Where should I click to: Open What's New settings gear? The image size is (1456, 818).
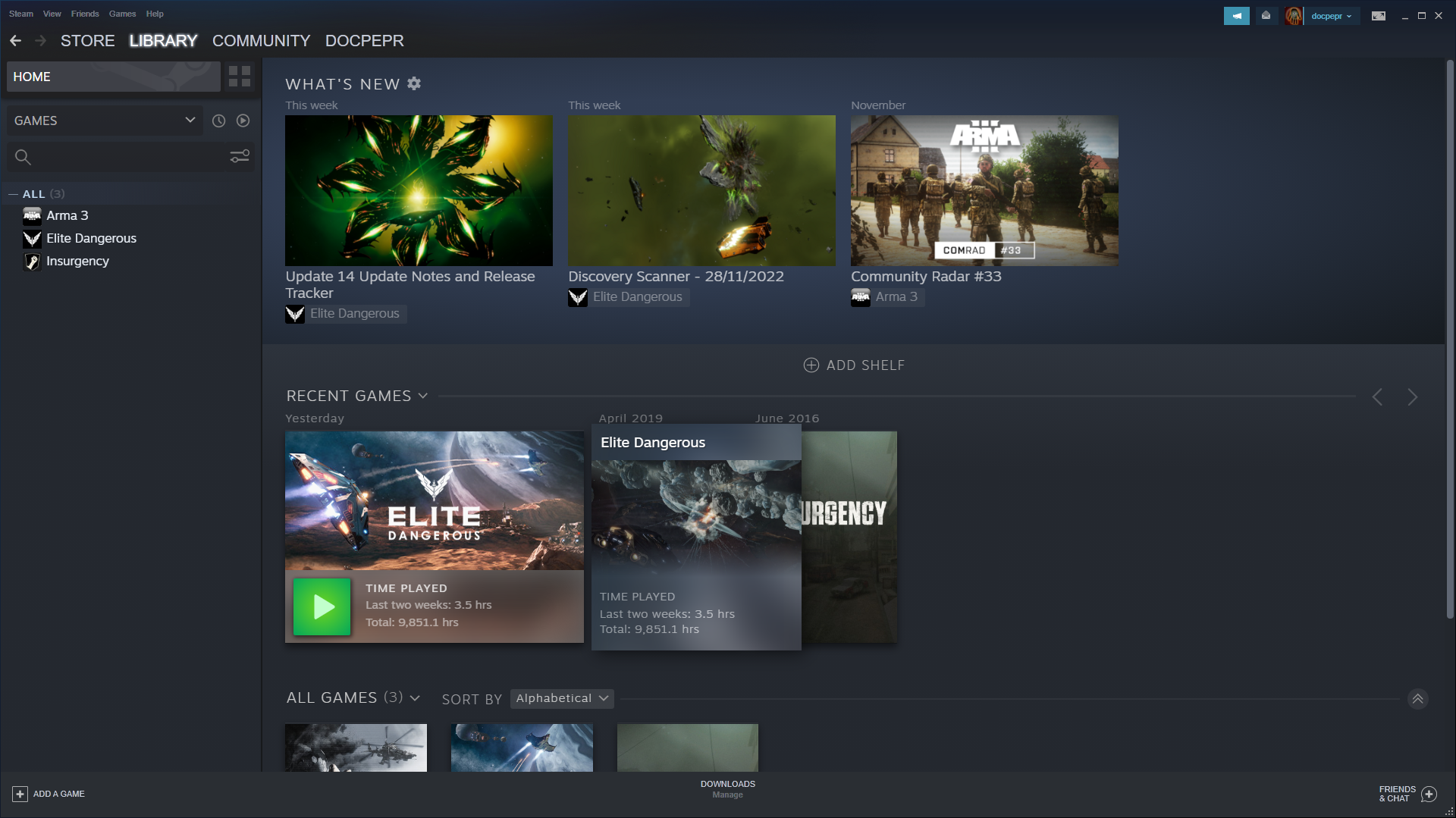point(414,83)
